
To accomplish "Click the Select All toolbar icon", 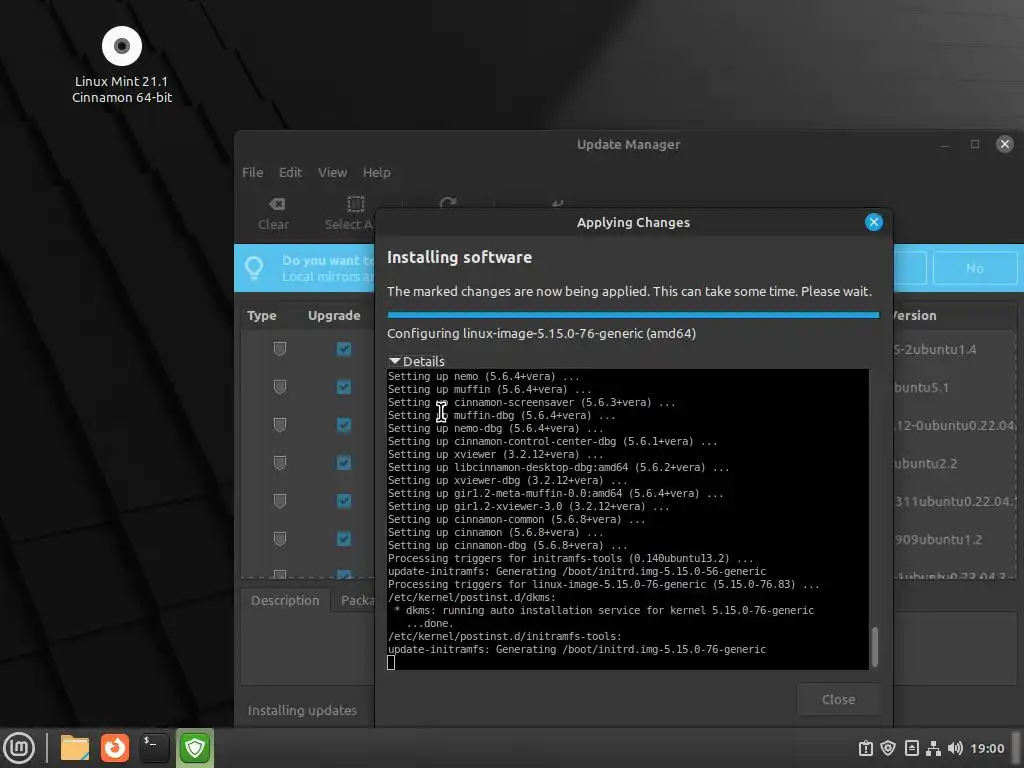I will point(355,204).
